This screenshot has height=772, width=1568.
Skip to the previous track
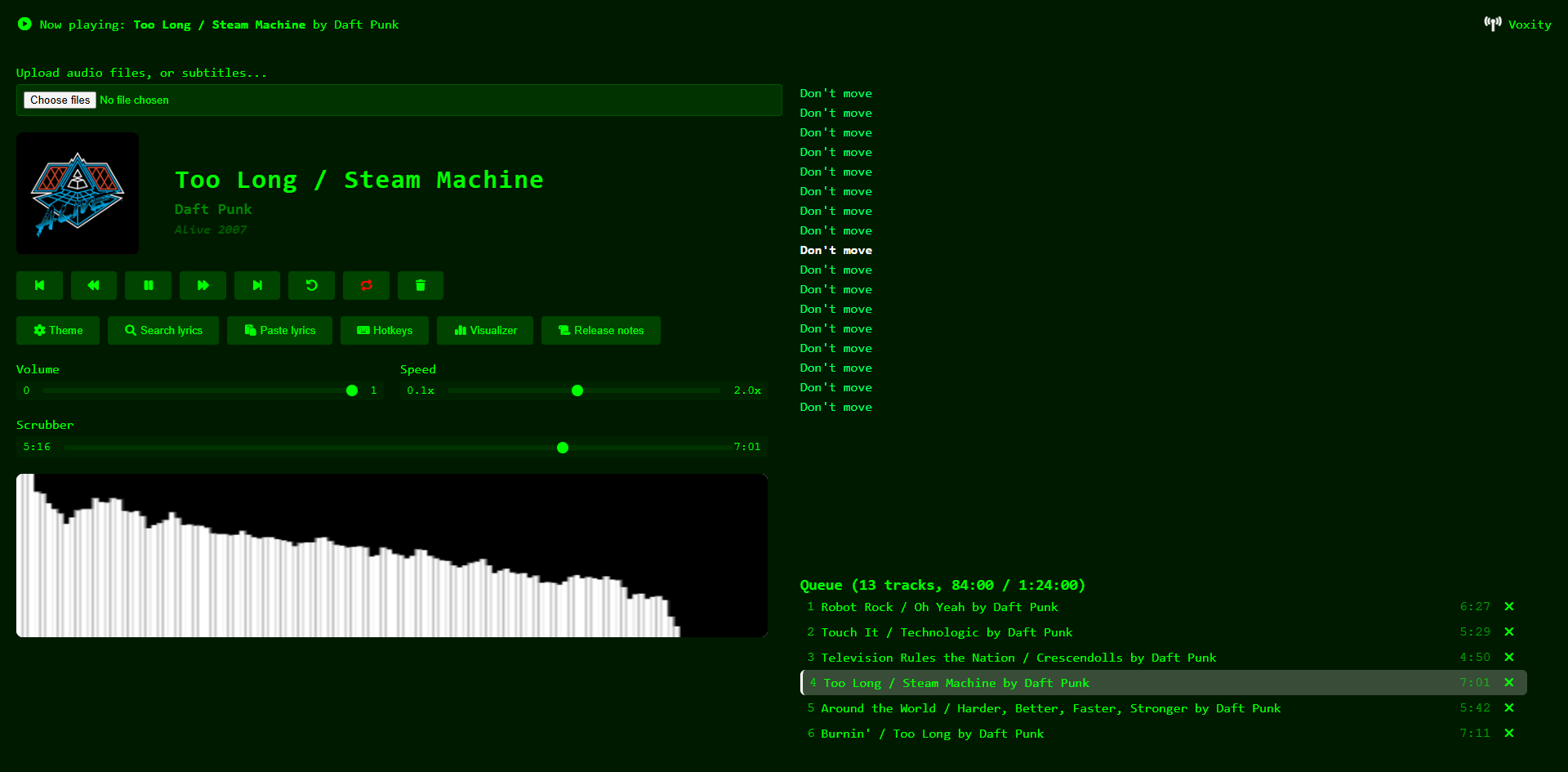coord(39,285)
